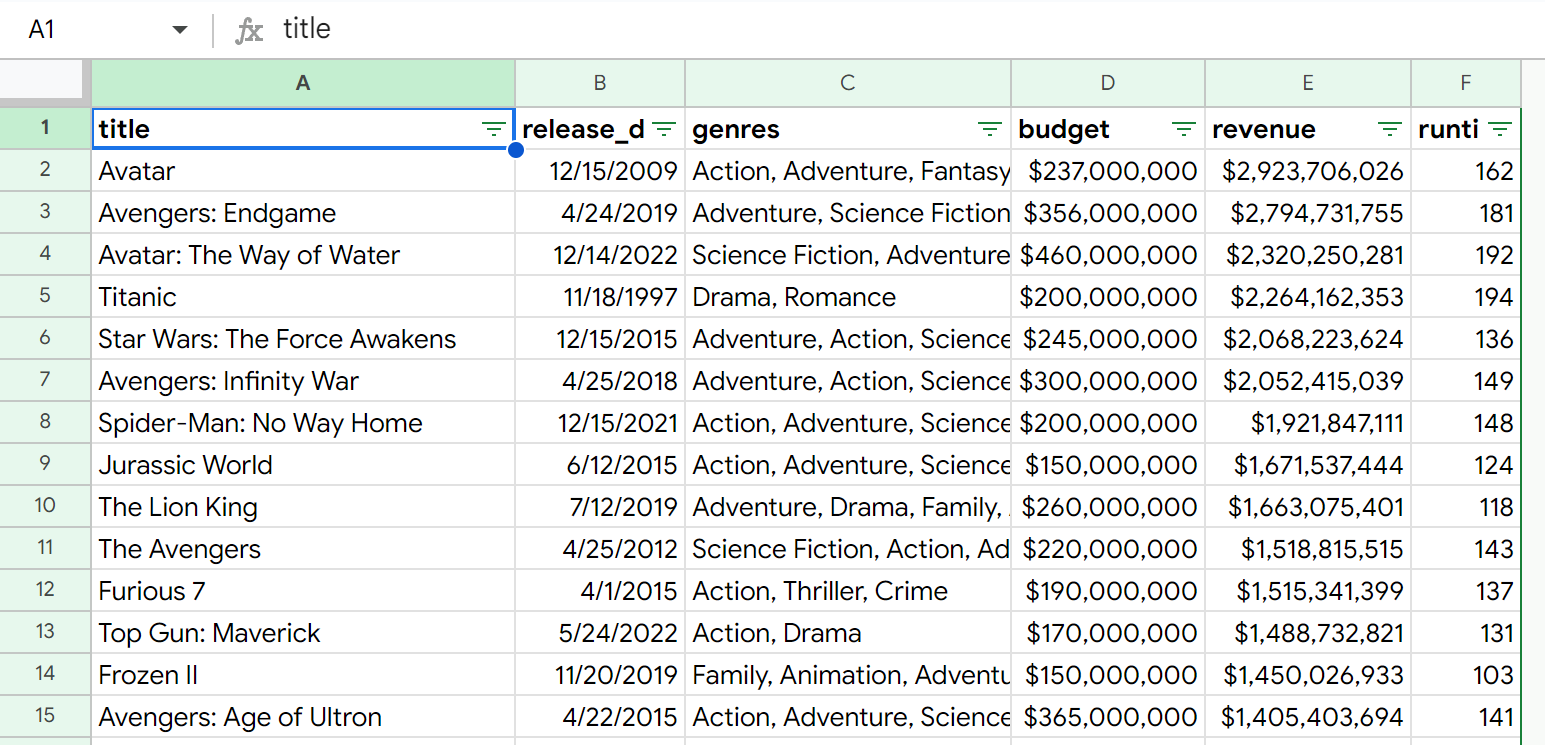Open the runtime column filter icon

click(1499, 129)
